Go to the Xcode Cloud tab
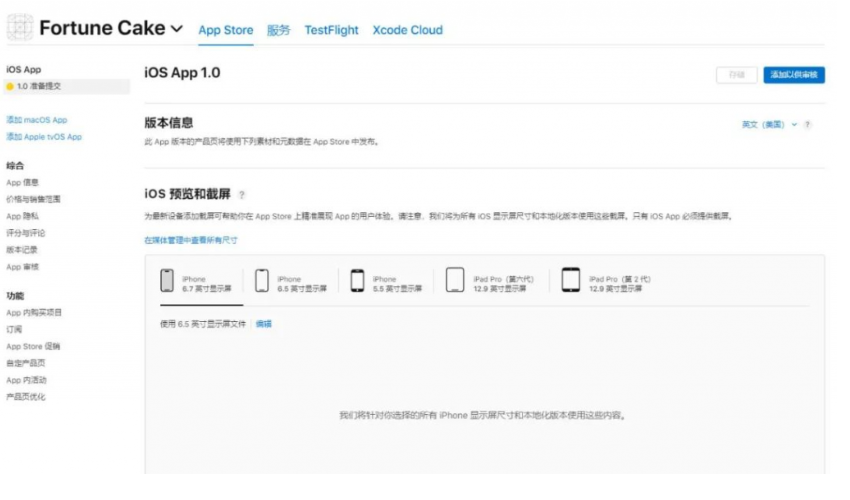This screenshot has height=500, width=850. [408, 30]
